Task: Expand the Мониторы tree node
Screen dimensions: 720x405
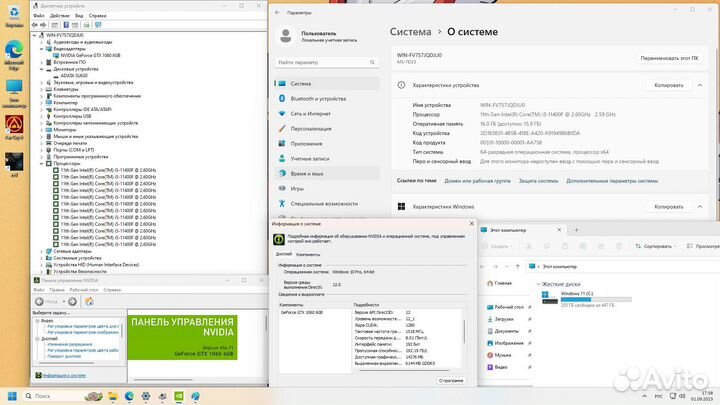Action: (x=41, y=129)
